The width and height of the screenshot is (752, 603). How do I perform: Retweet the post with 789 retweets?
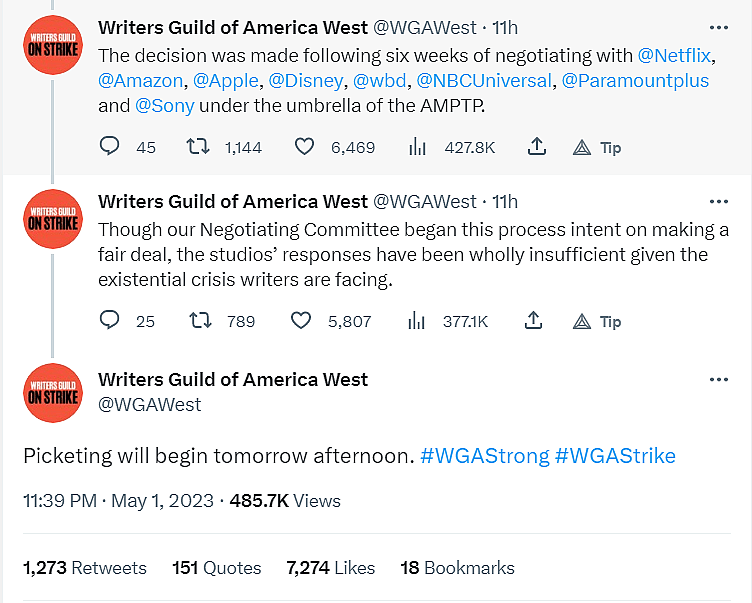(x=199, y=321)
